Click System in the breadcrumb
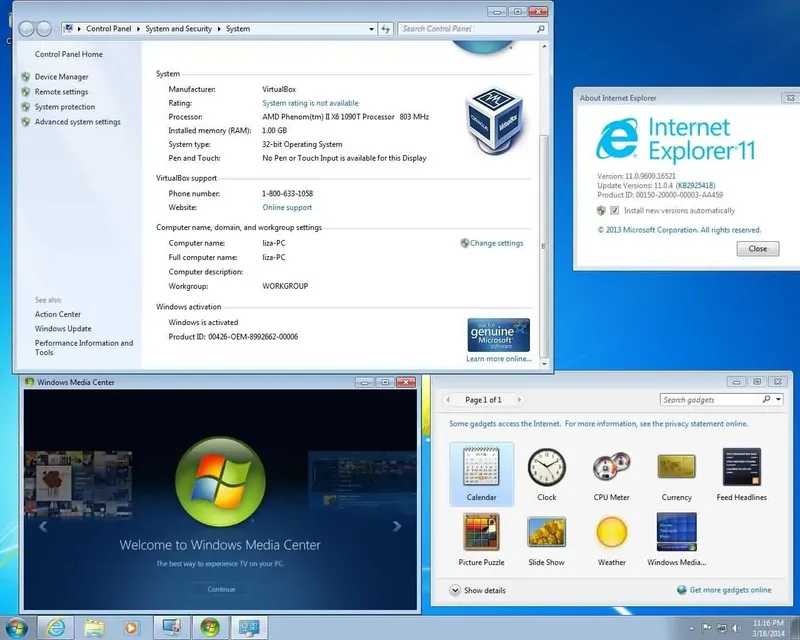The image size is (800, 640). point(238,29)
